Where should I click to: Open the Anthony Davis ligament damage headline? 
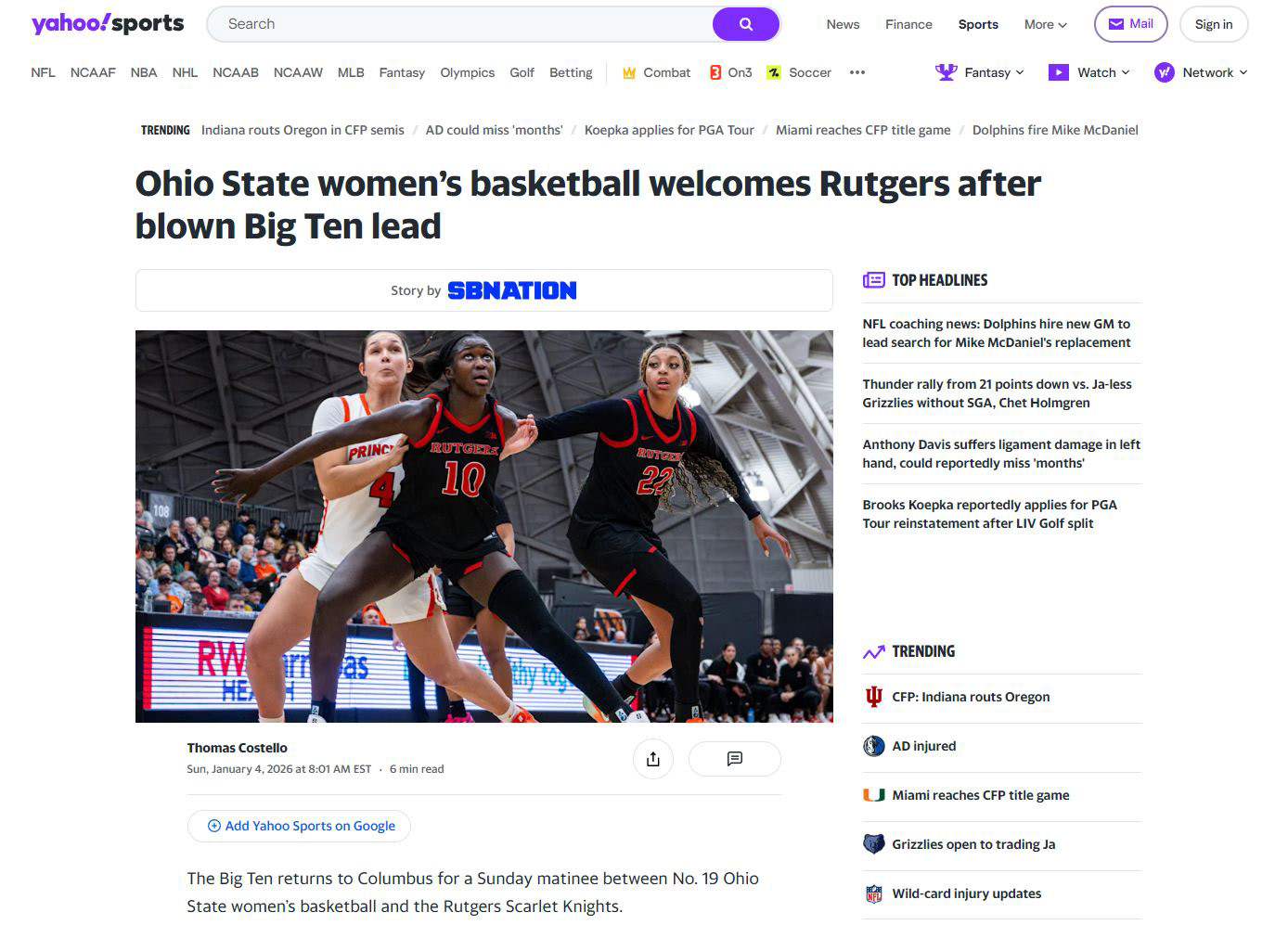pos(1001,454)
